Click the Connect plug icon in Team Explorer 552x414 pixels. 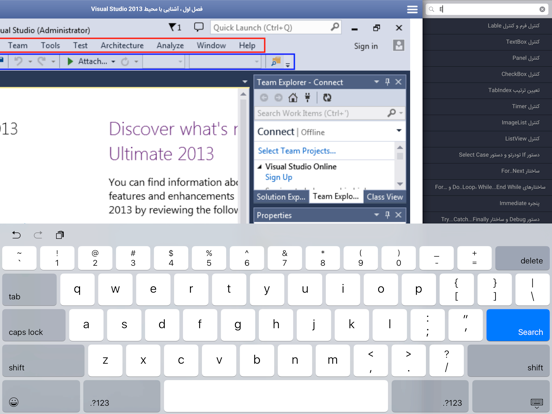point(307,98)
